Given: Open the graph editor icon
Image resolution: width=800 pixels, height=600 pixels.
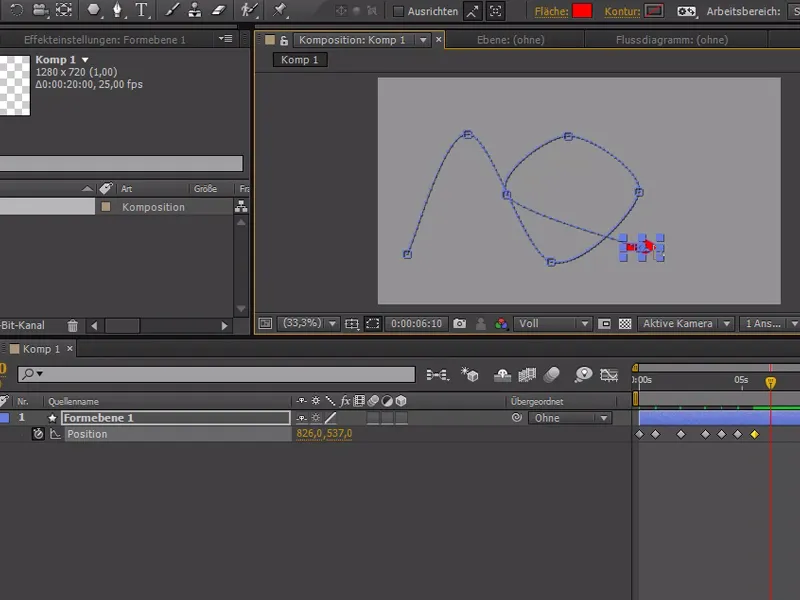Looking at the screenshot, I should point(609,376).
